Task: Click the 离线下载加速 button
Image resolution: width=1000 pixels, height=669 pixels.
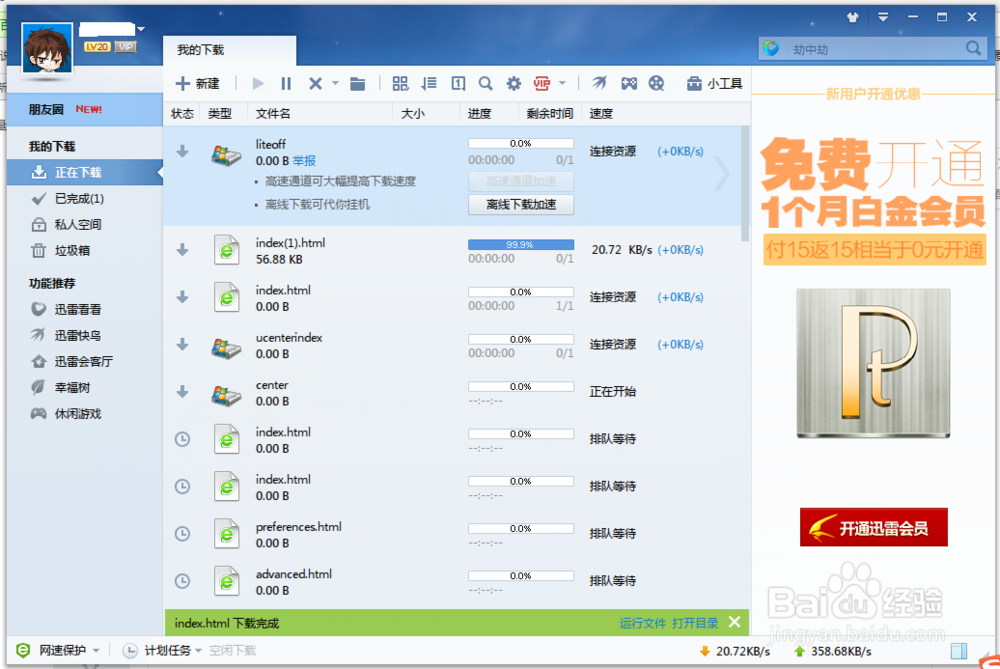Action: (x=521, y=205)
